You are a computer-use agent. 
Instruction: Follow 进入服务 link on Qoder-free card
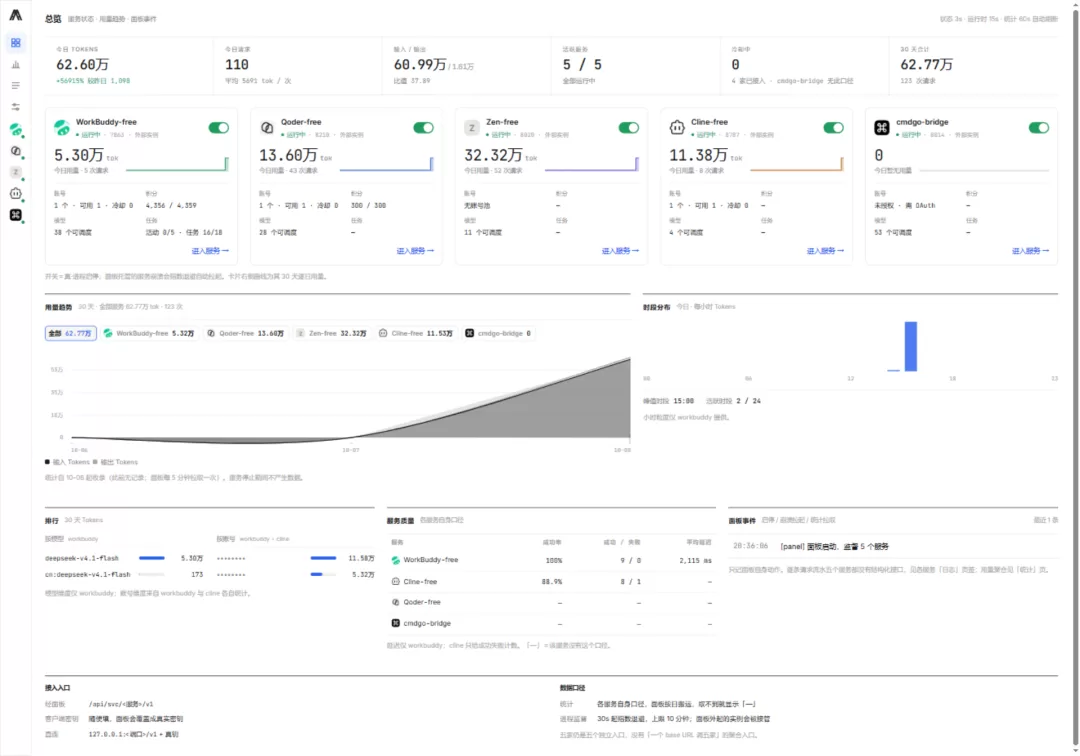tap(415, 251)
